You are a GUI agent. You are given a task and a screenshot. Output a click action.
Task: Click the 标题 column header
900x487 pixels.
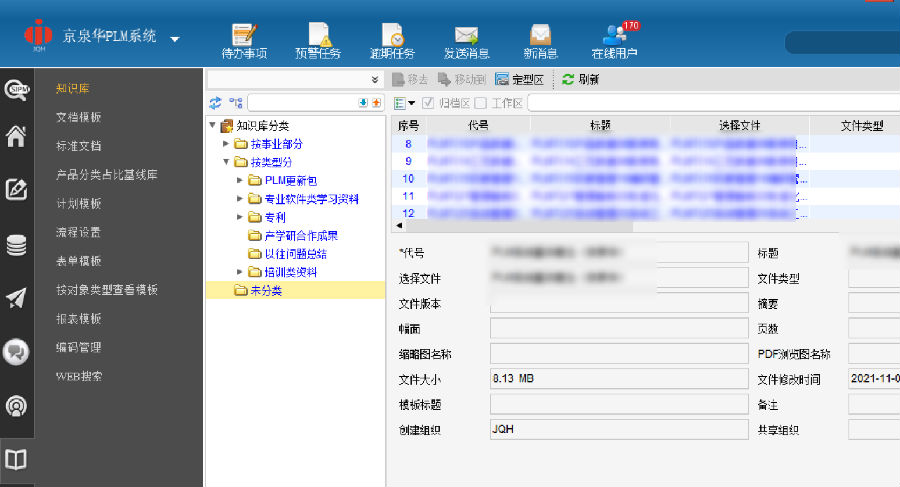tap(600, 125)
